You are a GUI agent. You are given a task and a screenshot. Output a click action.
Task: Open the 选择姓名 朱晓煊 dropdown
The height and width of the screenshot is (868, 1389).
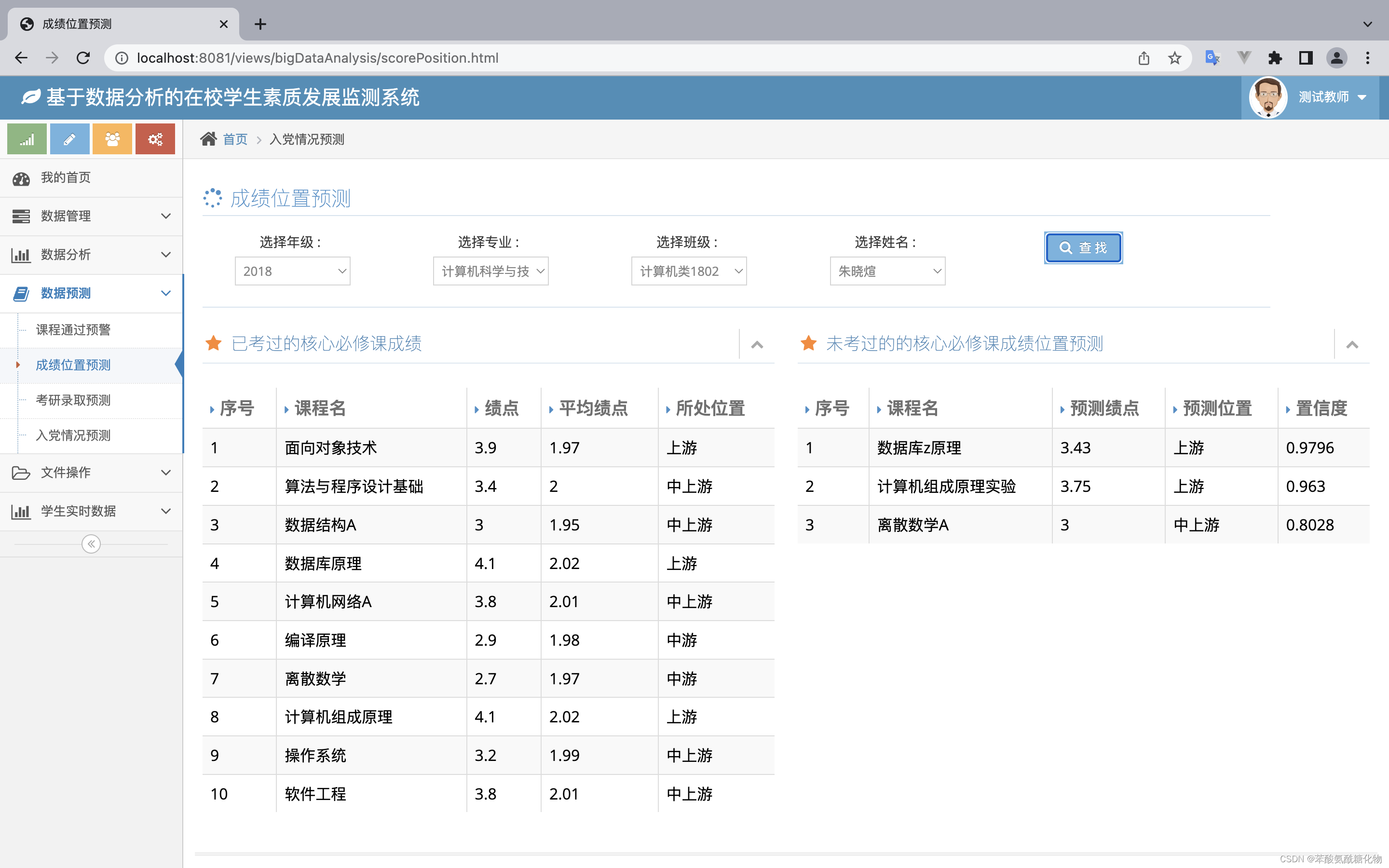pos(887,271)
